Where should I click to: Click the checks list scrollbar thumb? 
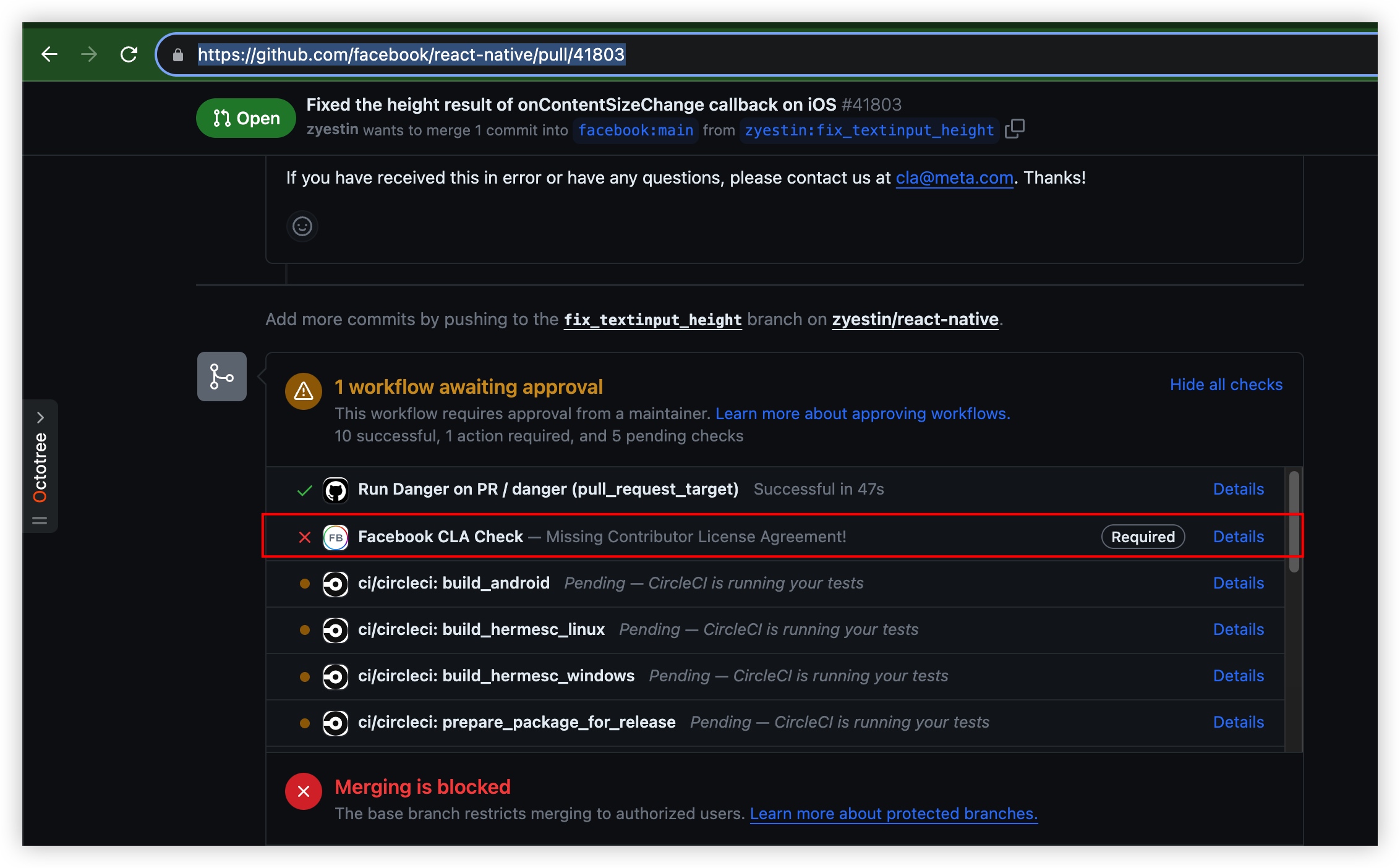pos(1294,521)
